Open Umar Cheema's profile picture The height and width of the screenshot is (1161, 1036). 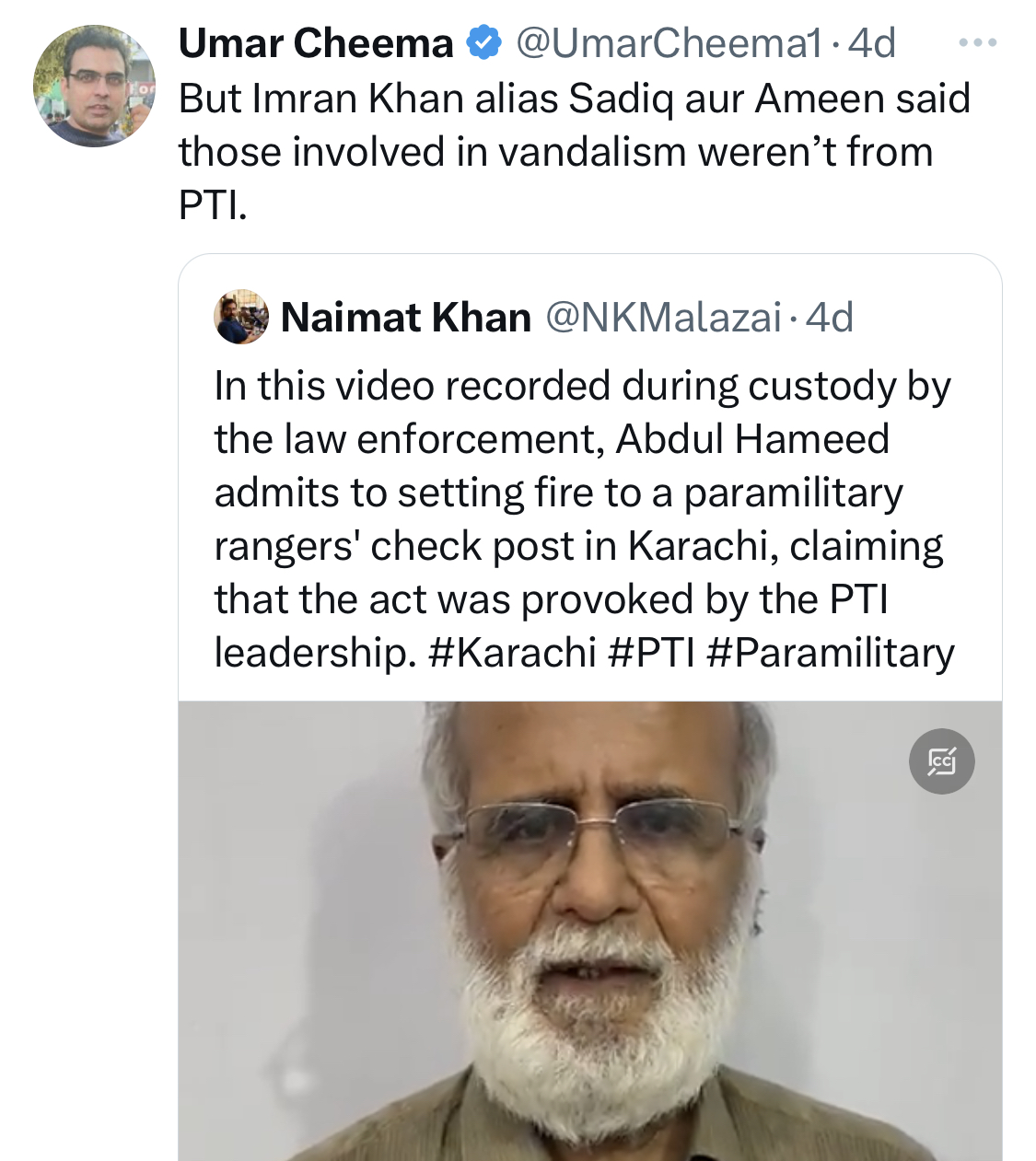coord(94,86)
